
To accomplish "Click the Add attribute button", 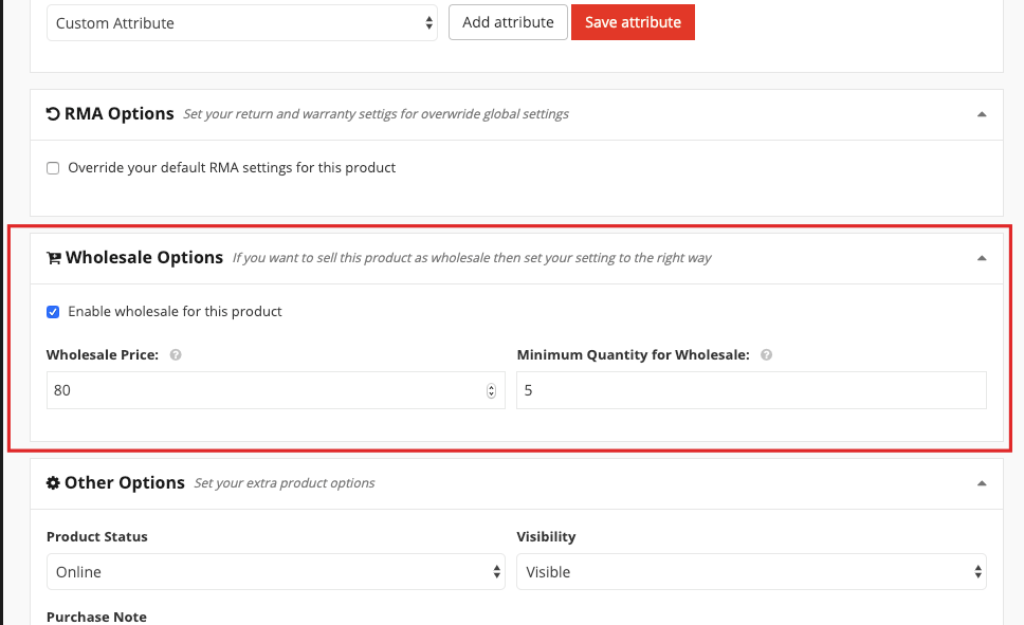I will pyautogui.click(x=508, y=22).
